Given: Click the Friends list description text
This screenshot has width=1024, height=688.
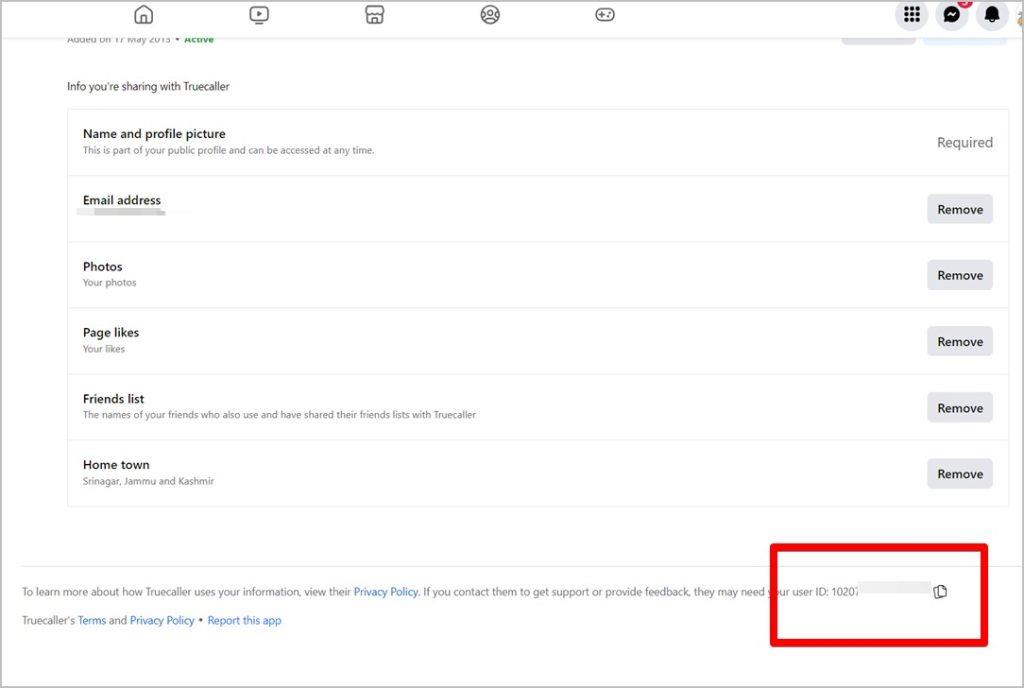Looking at the screenshot, I should 280,414.
